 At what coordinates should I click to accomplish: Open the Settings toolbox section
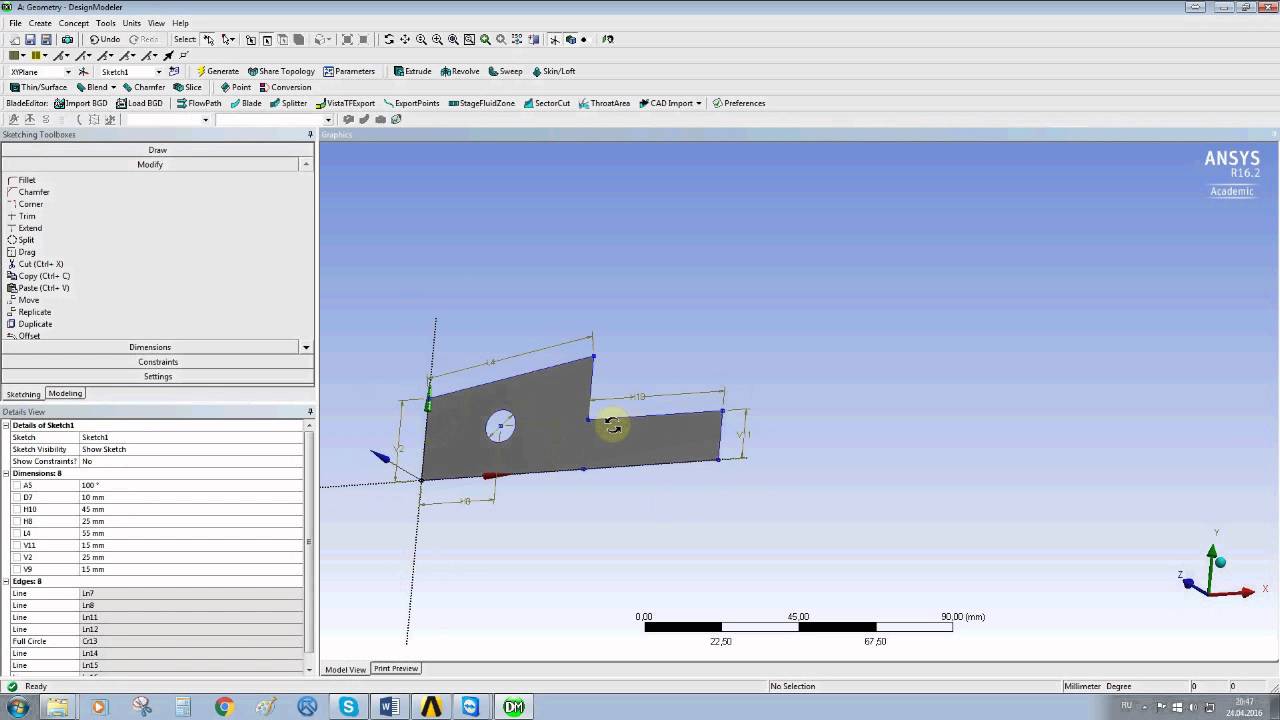pos(157,377)
